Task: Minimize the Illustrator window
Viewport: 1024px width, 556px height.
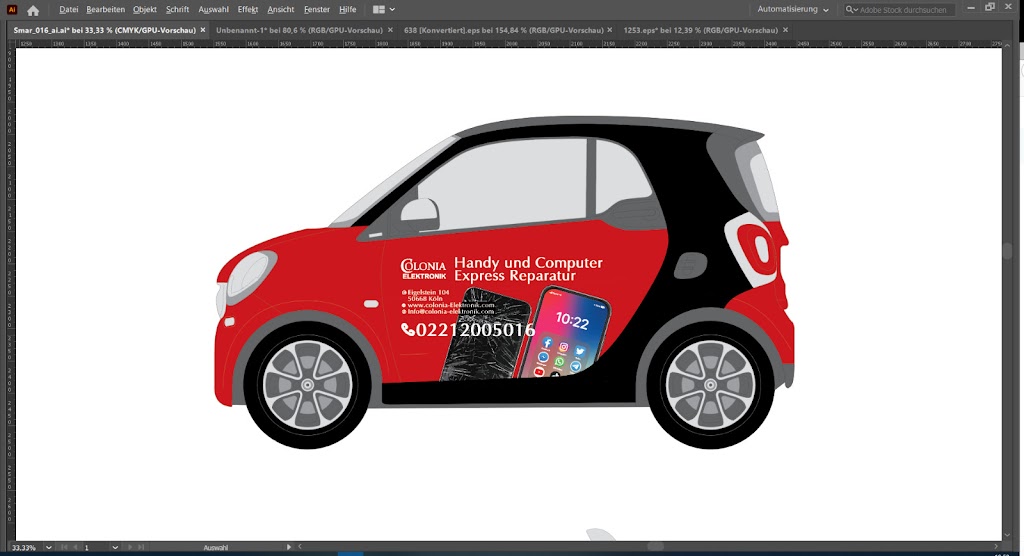Action: click(x=971, y=8)
